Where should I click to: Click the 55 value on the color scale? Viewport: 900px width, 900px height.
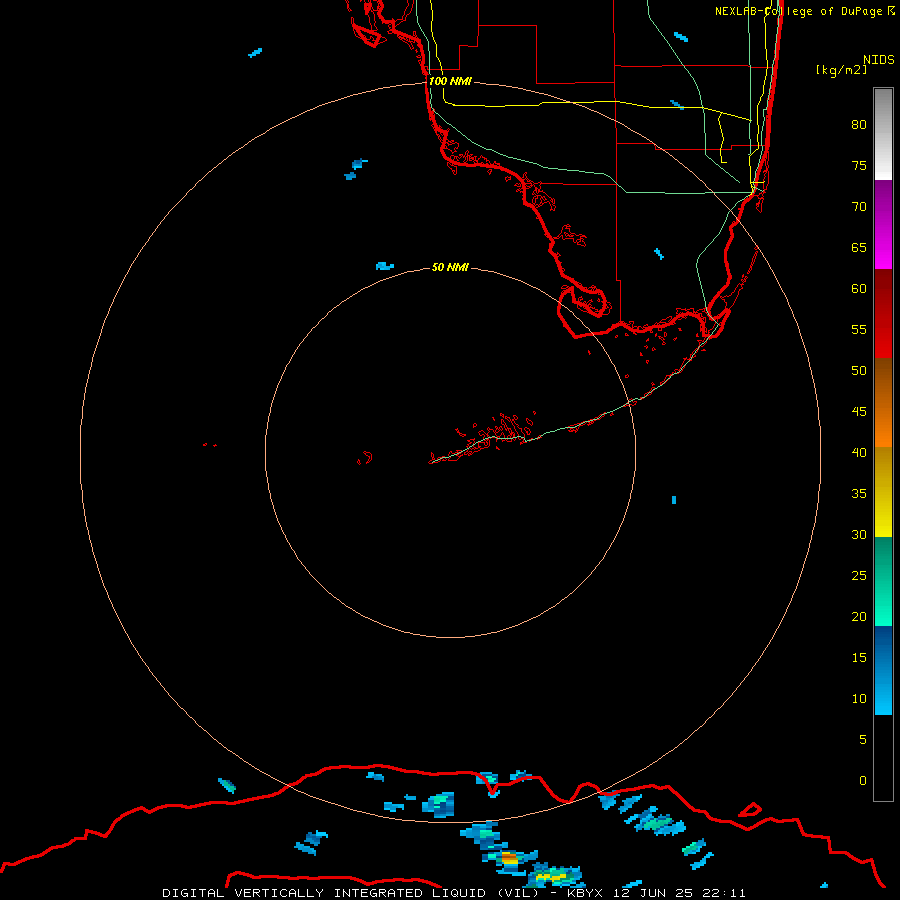click(x=859, y=329)
